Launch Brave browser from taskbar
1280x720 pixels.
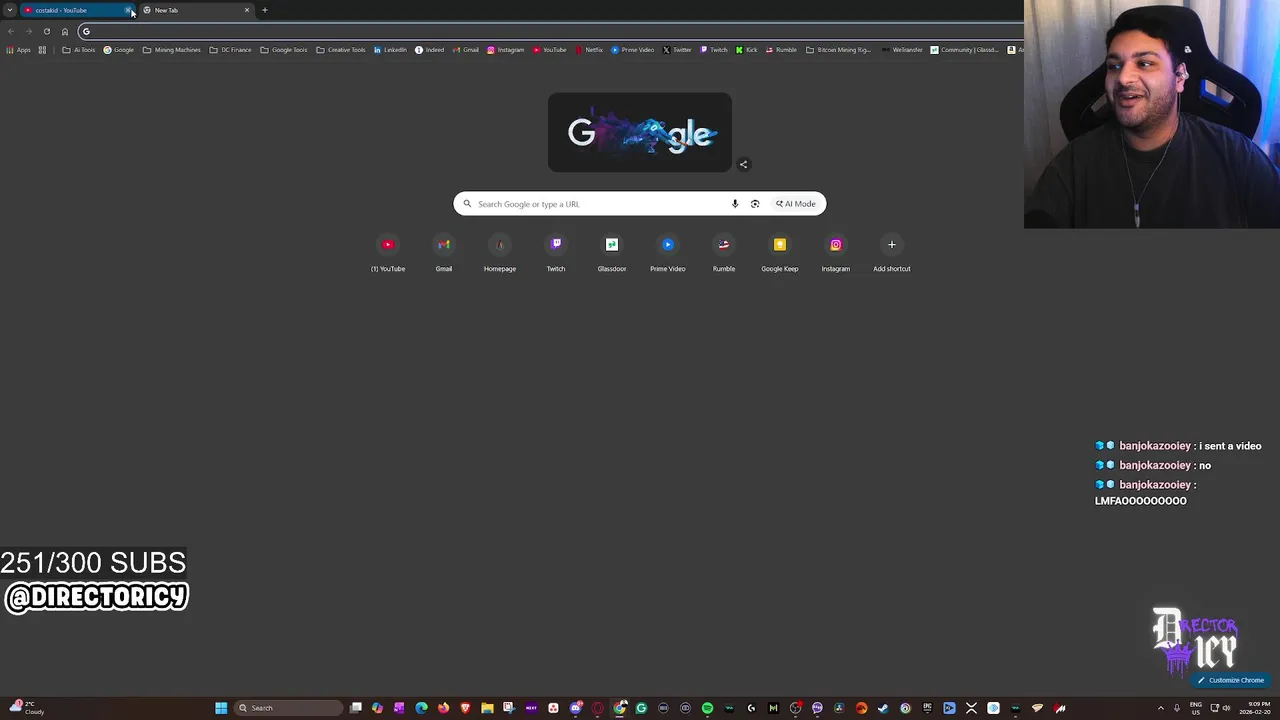tap(465, 708)
